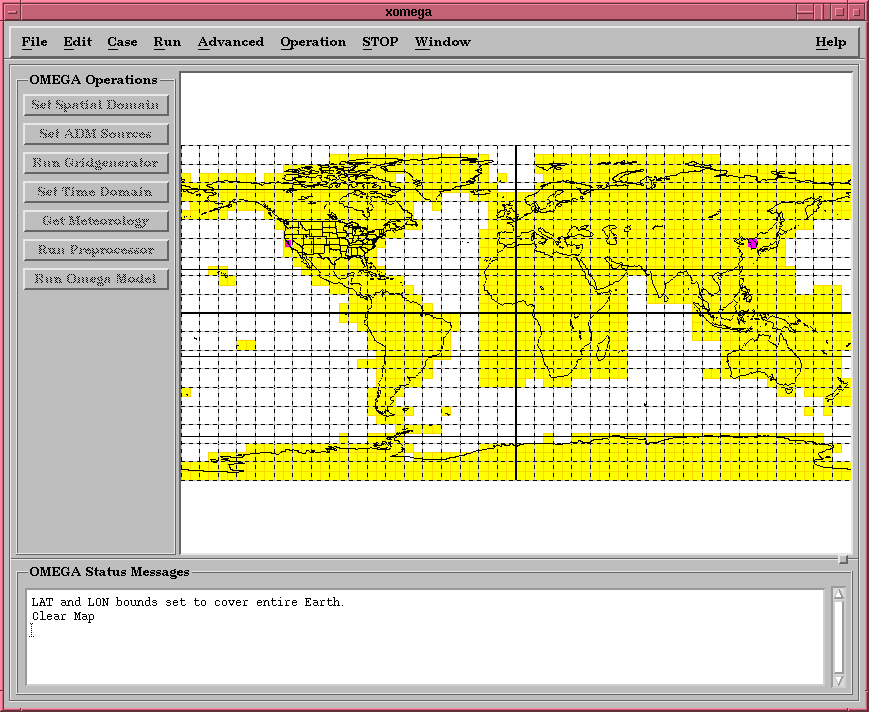
Task: Click STOP in the menu bar
Action: click(380, 42)
